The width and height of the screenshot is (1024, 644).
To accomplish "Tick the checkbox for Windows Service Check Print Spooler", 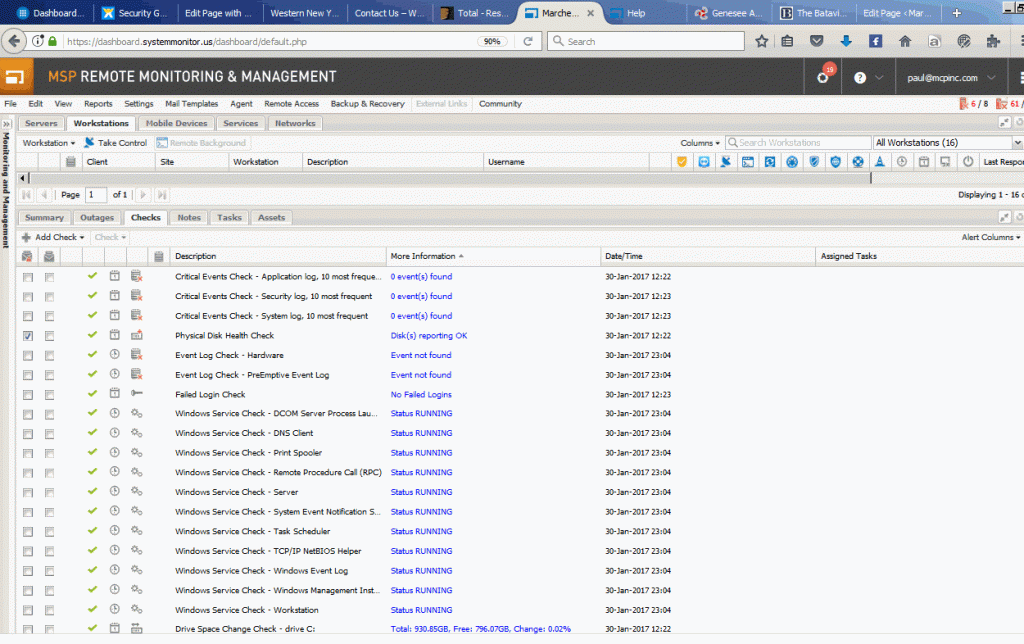I will (27, 453).
